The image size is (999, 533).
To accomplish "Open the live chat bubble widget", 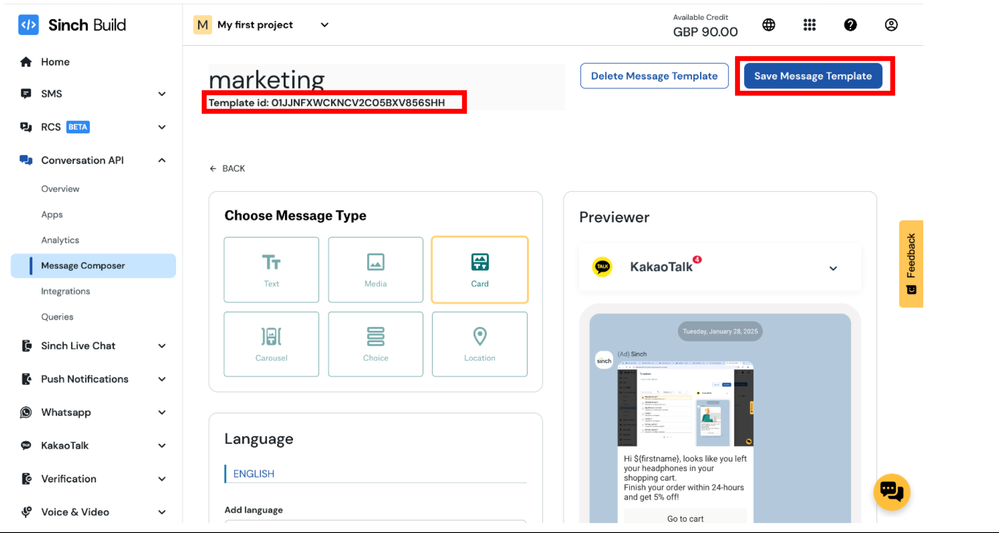I will coord(891,492).
